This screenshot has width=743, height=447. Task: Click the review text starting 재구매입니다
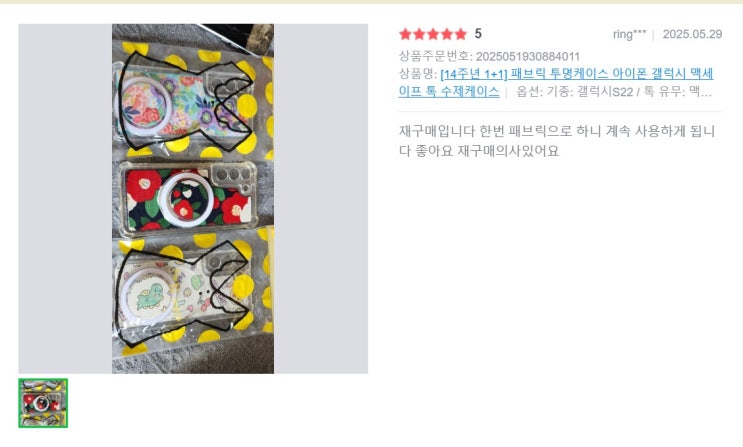coord(557,141)
